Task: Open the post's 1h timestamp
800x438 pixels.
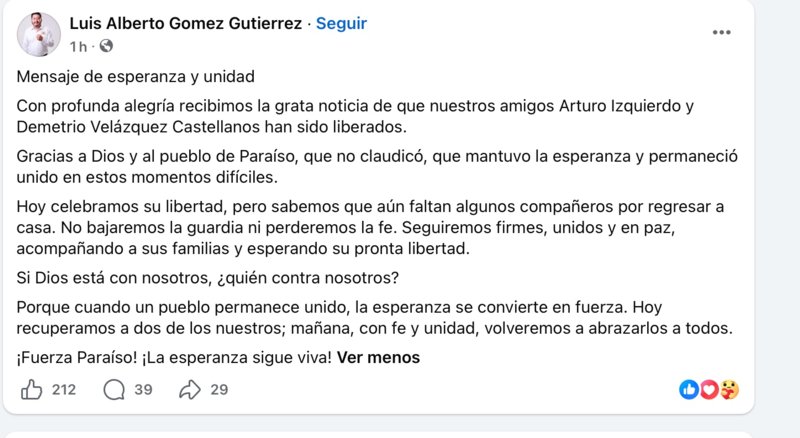Action: tap(78, 47)
